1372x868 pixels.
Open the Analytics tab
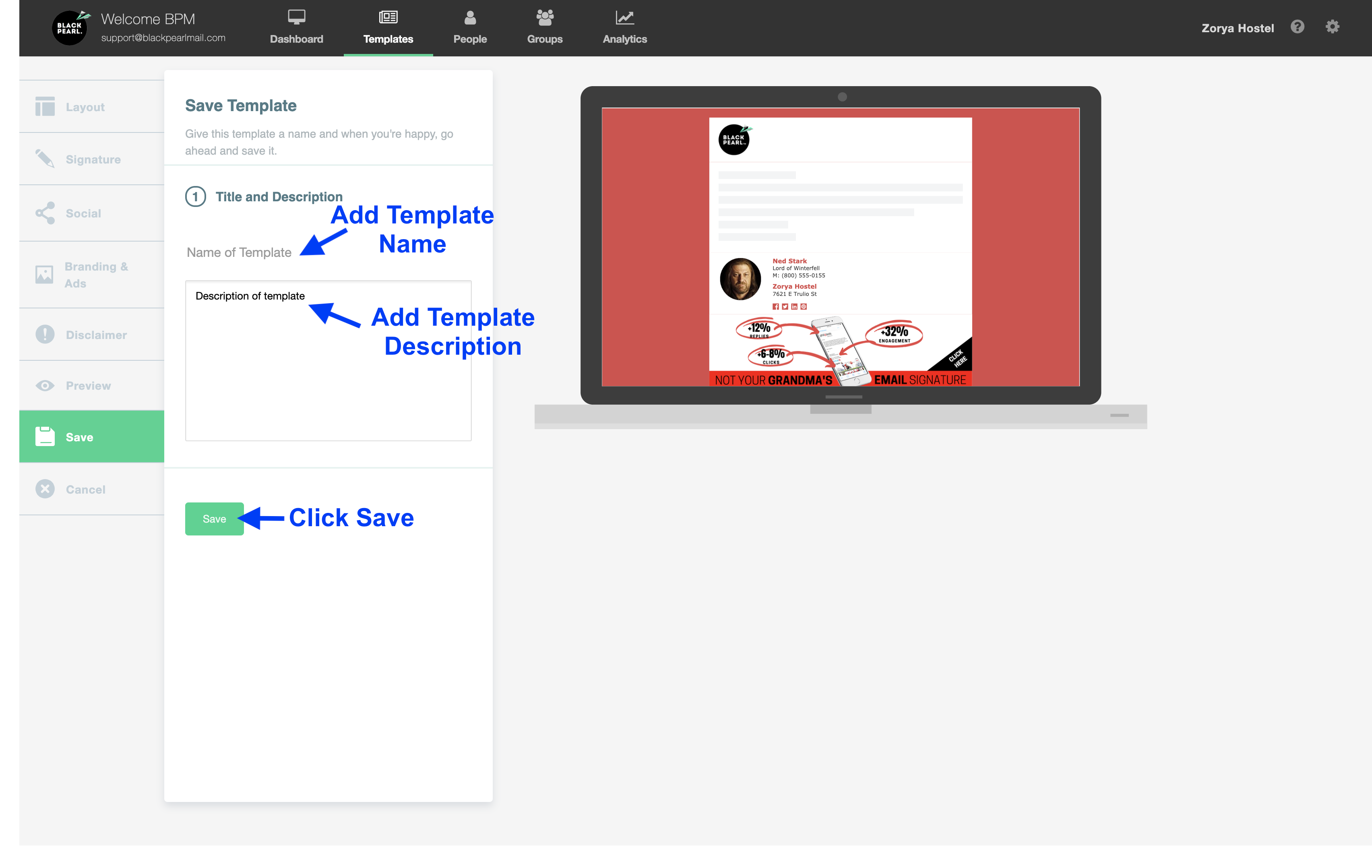tap(624, 27)
